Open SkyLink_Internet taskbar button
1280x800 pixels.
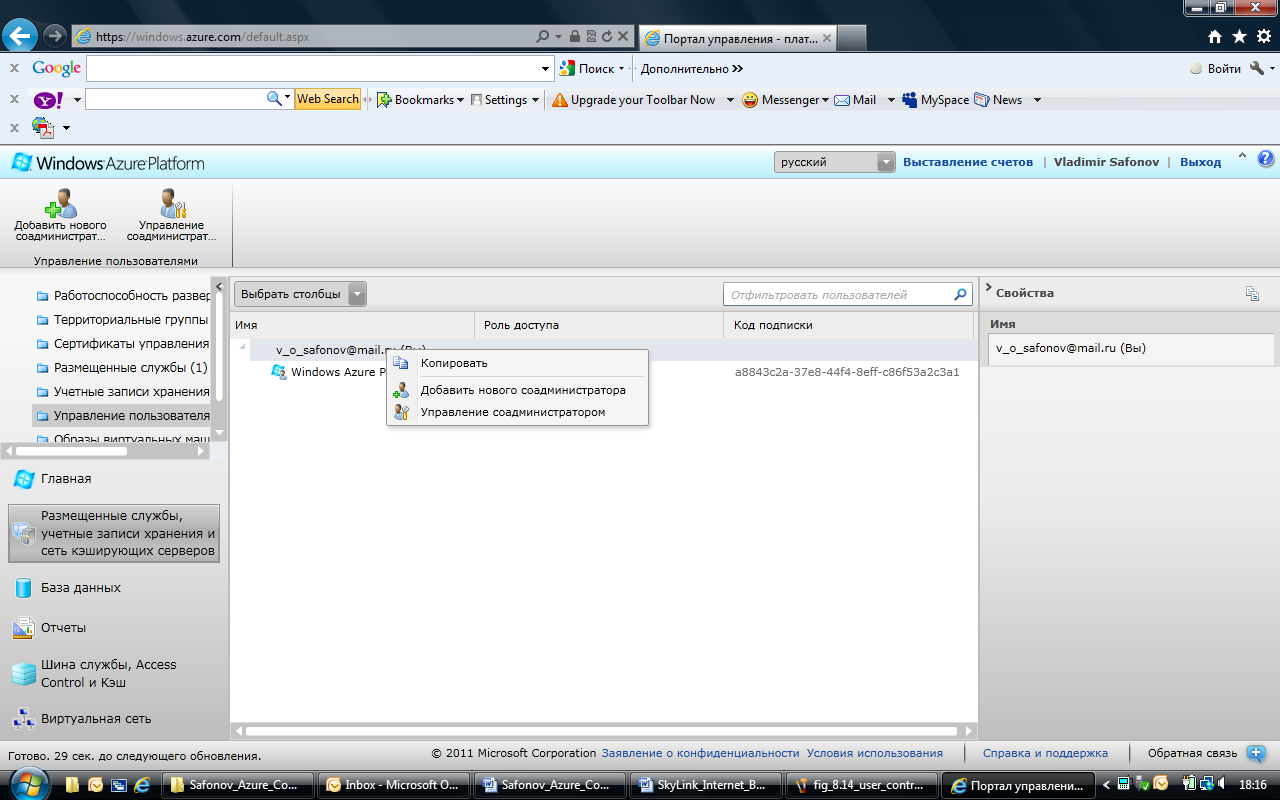click(707, 785)
